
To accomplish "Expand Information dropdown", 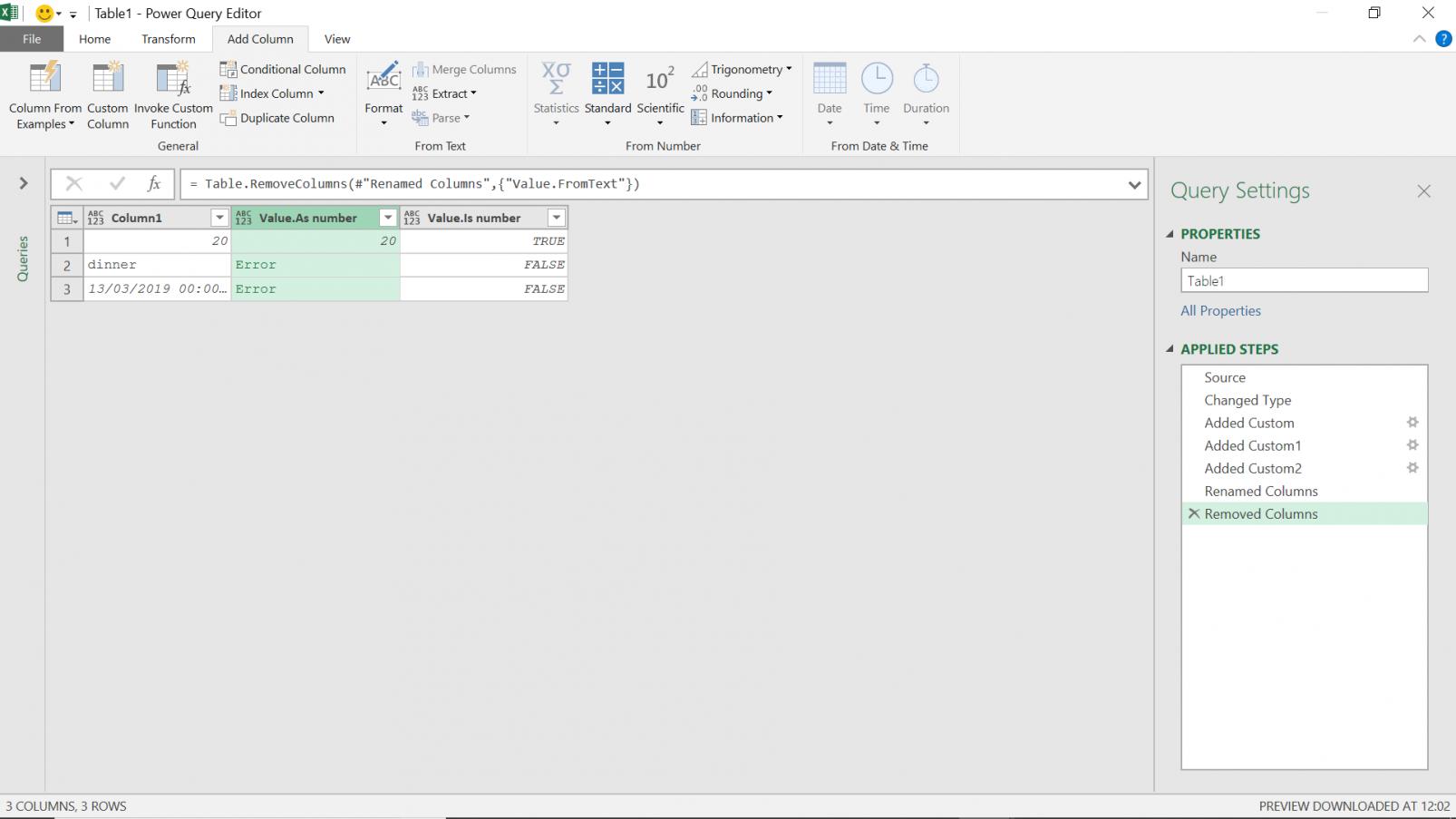I will pyautogui.click(x=737, y=118).
